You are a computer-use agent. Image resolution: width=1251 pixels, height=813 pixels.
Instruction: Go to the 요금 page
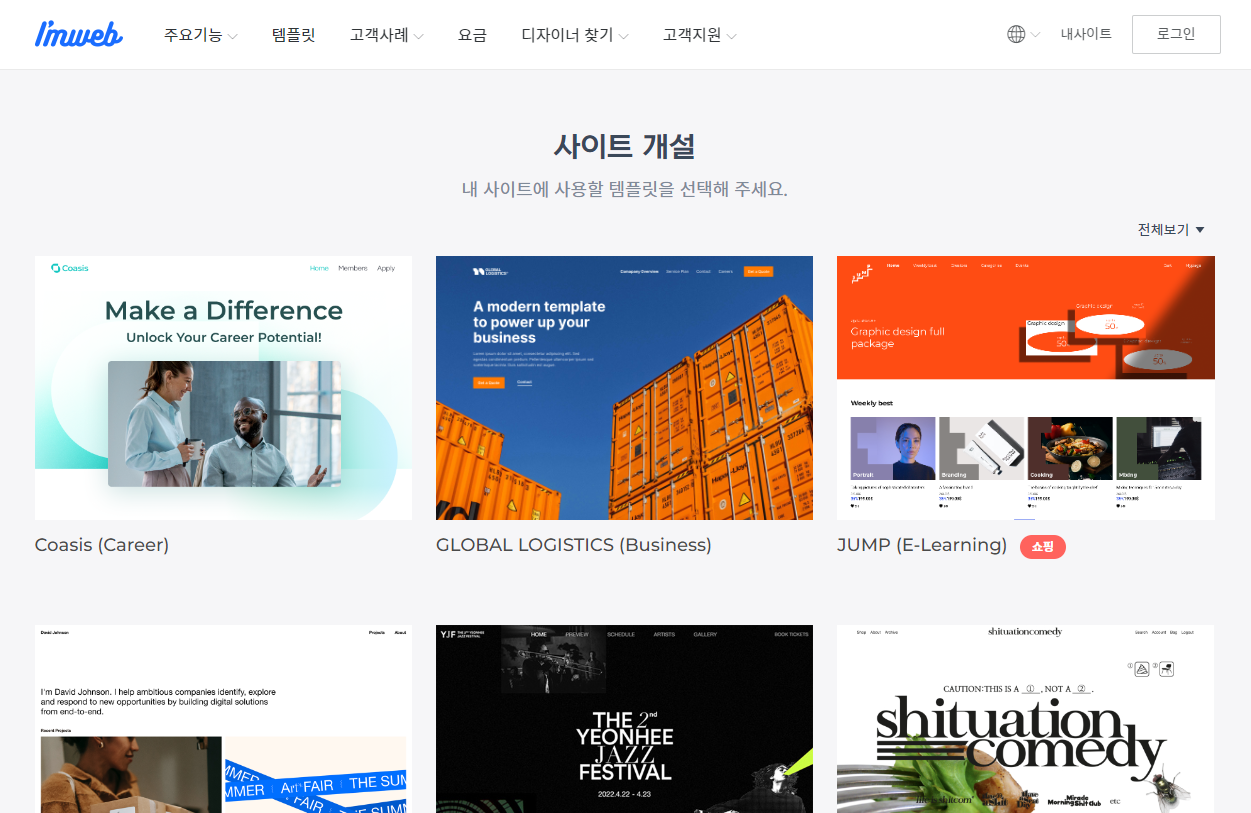point(472,35)
